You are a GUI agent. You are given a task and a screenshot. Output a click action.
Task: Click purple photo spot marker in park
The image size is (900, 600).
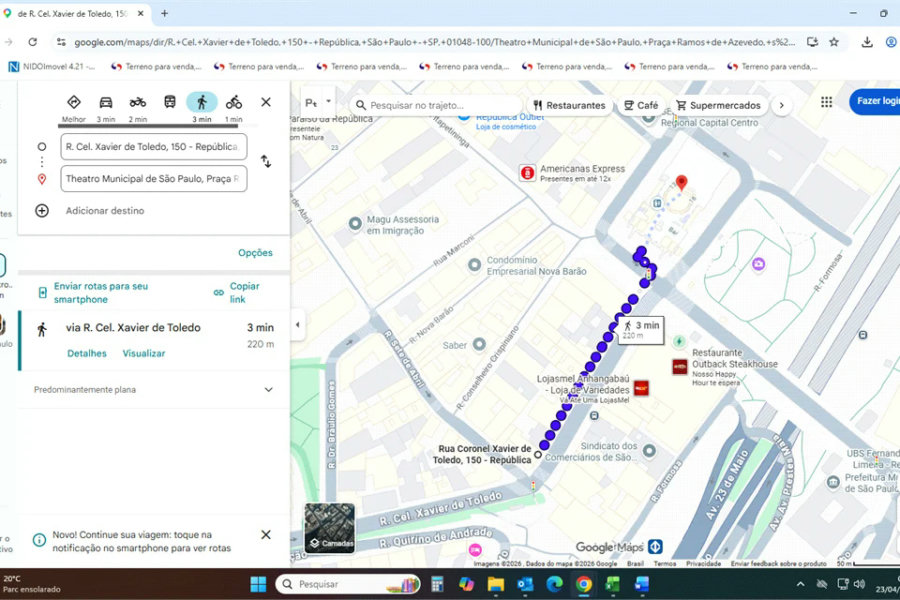pyautogui.click(x=758, y=264)
